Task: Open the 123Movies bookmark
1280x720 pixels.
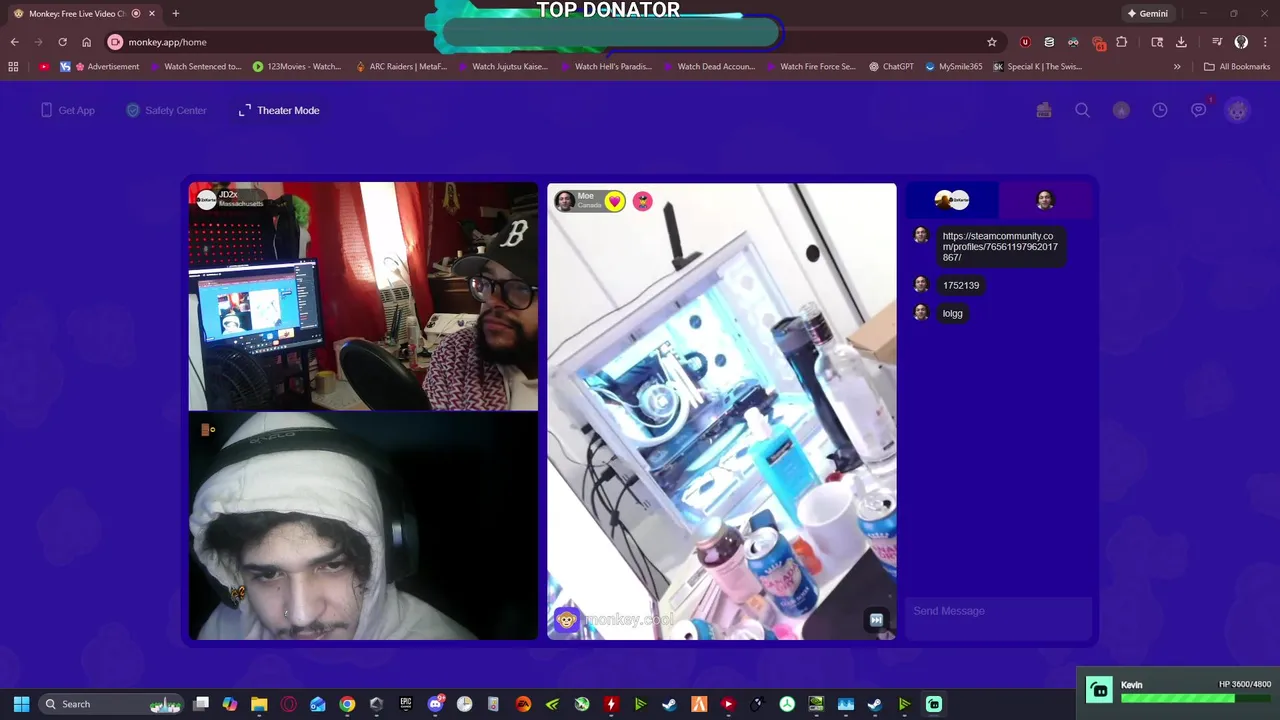Action: (297, 67)
